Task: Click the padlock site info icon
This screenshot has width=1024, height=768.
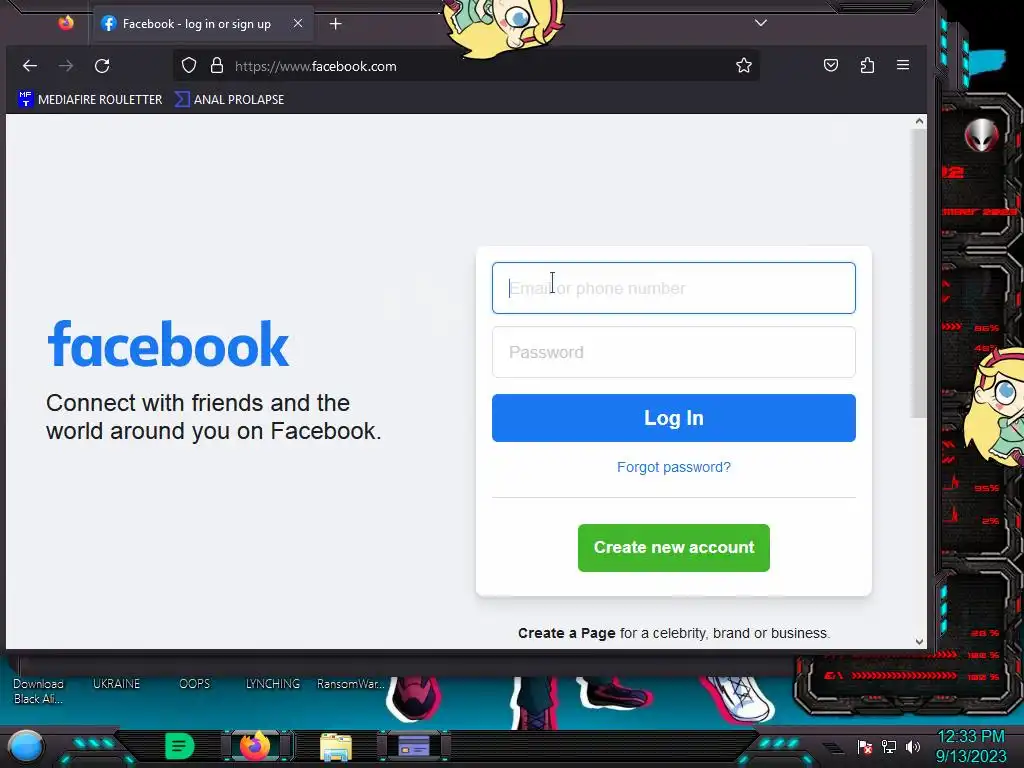Action: click(217, 65)
